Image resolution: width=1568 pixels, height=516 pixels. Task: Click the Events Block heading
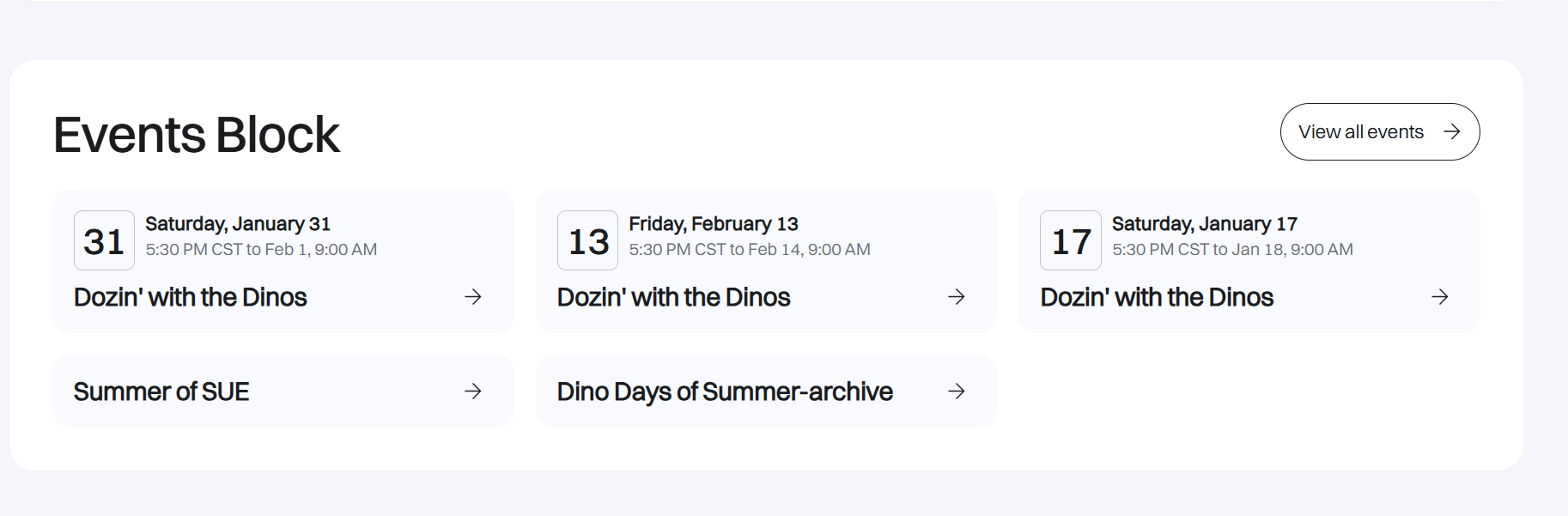pyautogui.click(x=197, y=135)
